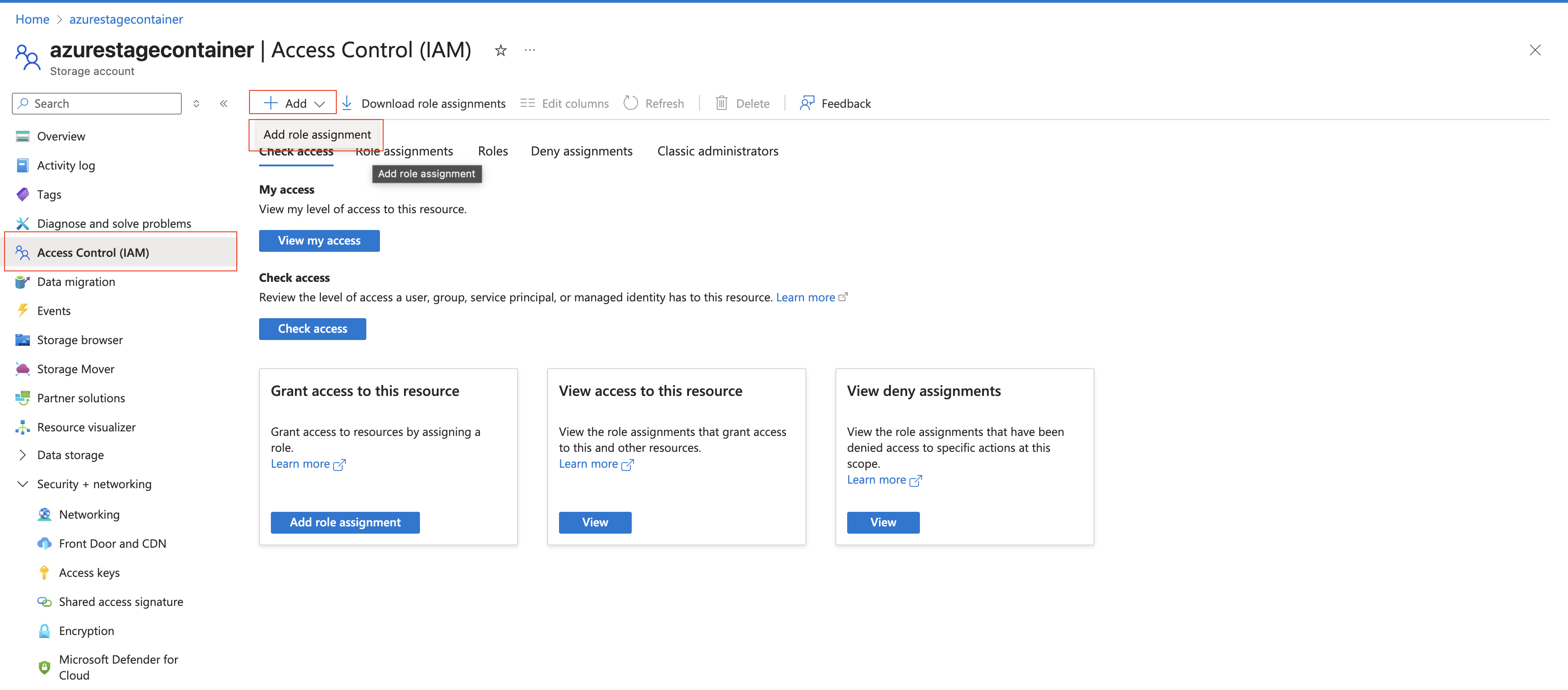The width and height of the screenshot is (1568, 690).
Task: Favorite this page with star icon
Action: click(x=500, y=50)
